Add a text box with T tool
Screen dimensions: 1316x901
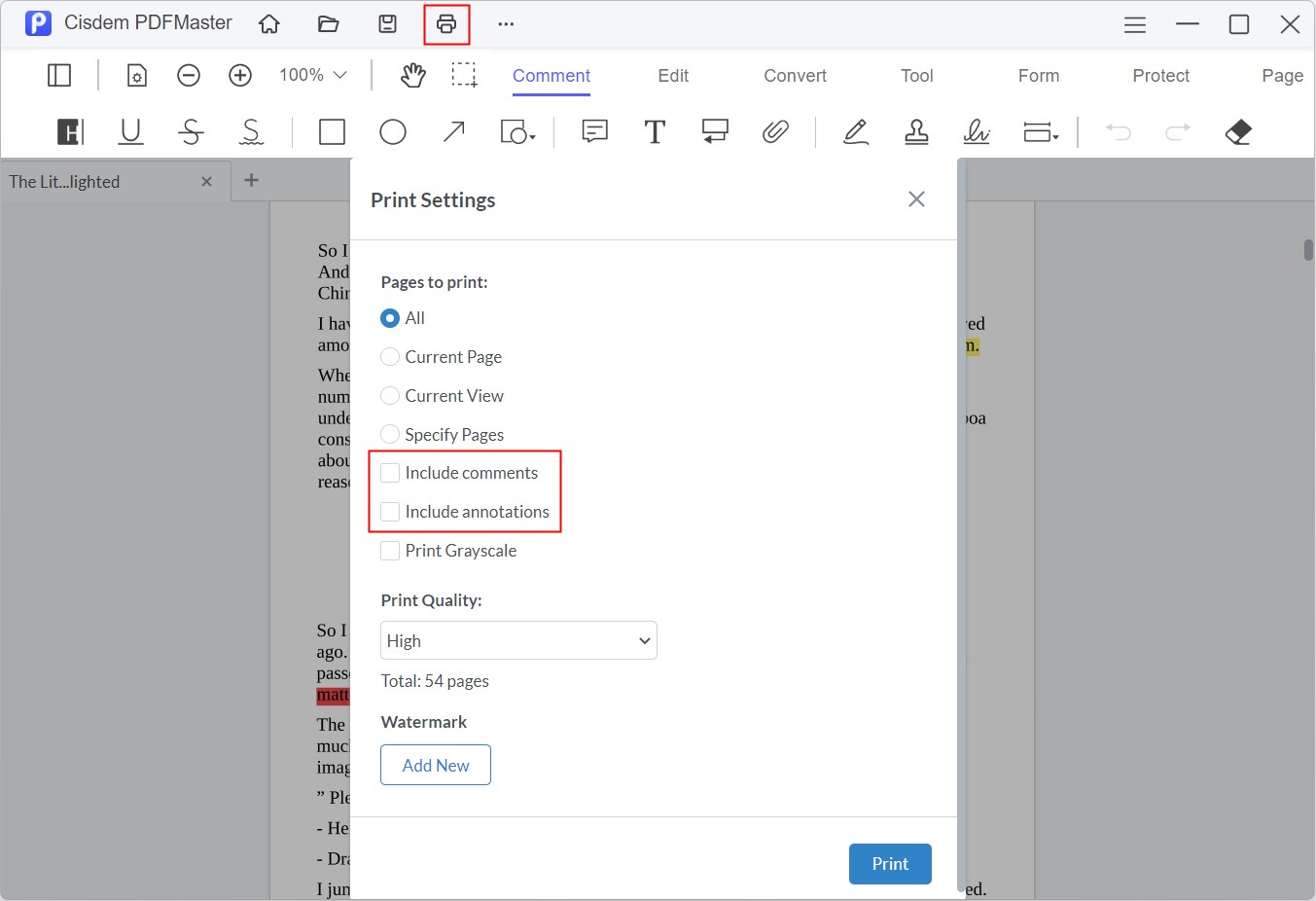tap(655, 131)
